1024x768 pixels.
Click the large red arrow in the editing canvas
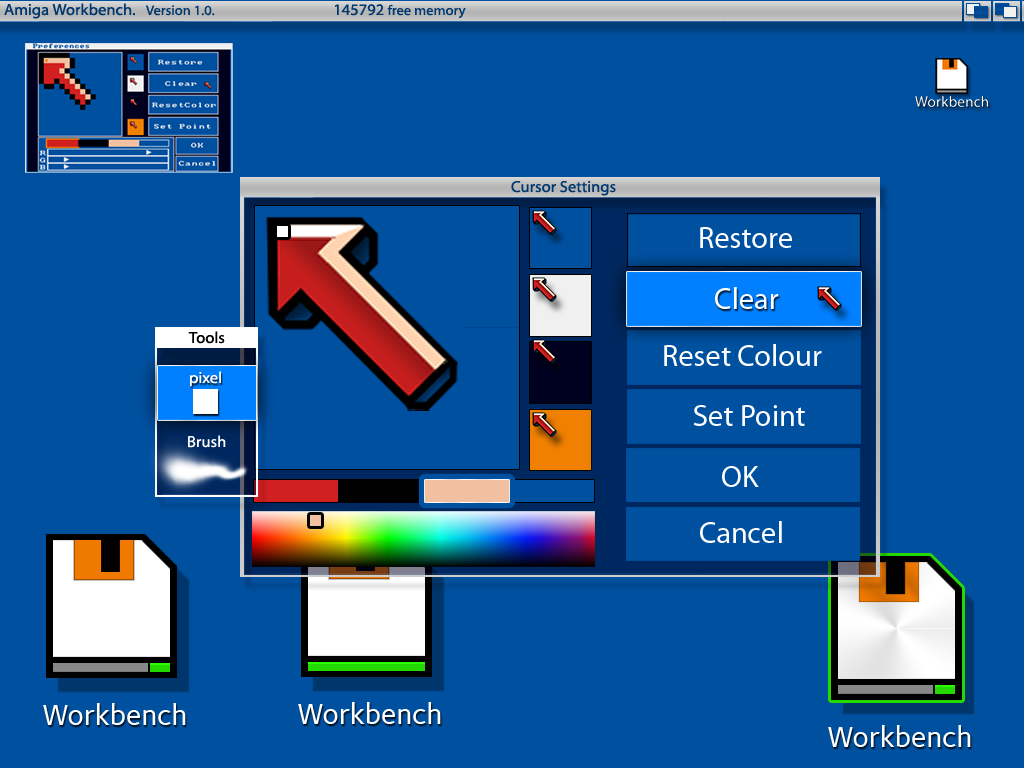pos(362,312)
